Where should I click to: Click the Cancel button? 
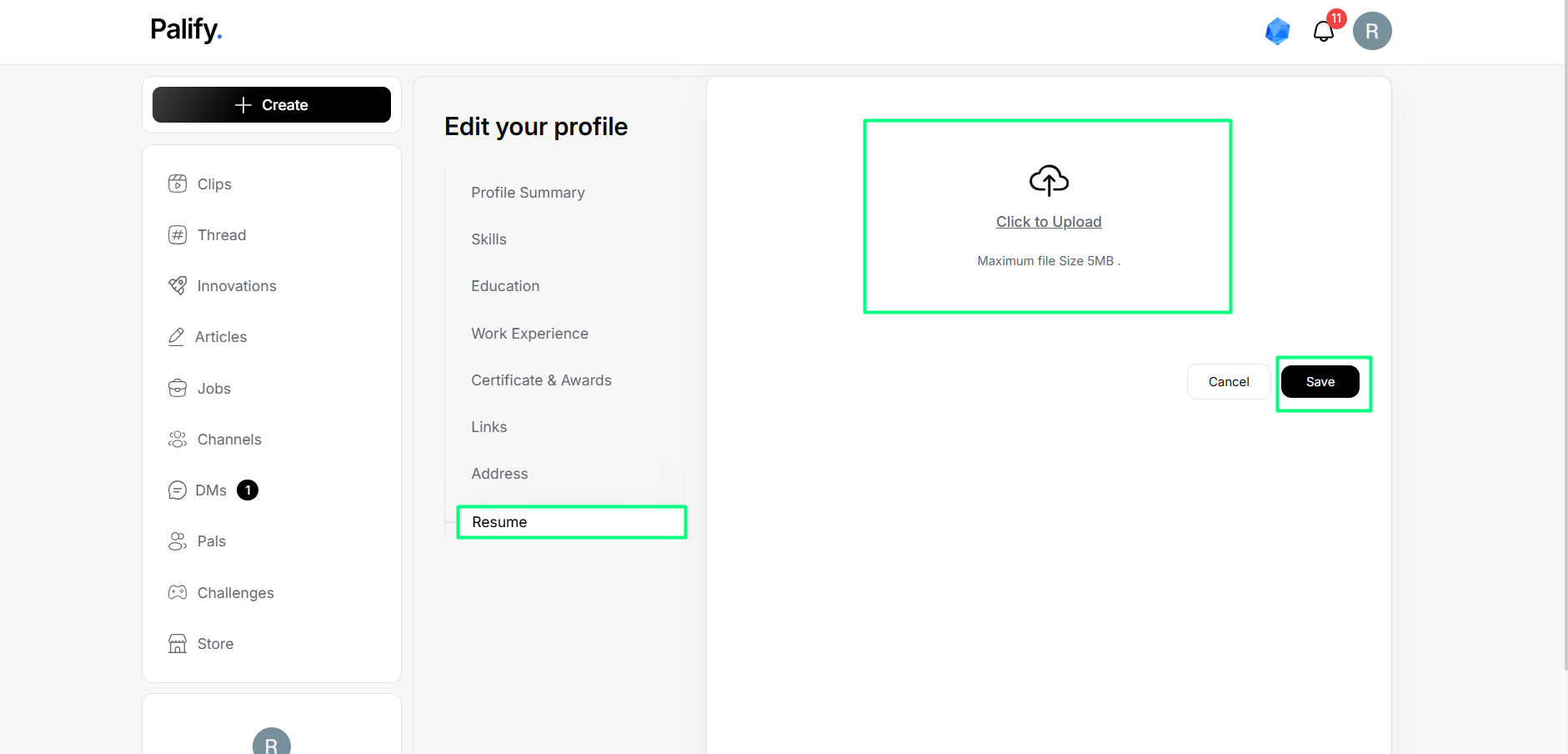tap(1229, 382)
